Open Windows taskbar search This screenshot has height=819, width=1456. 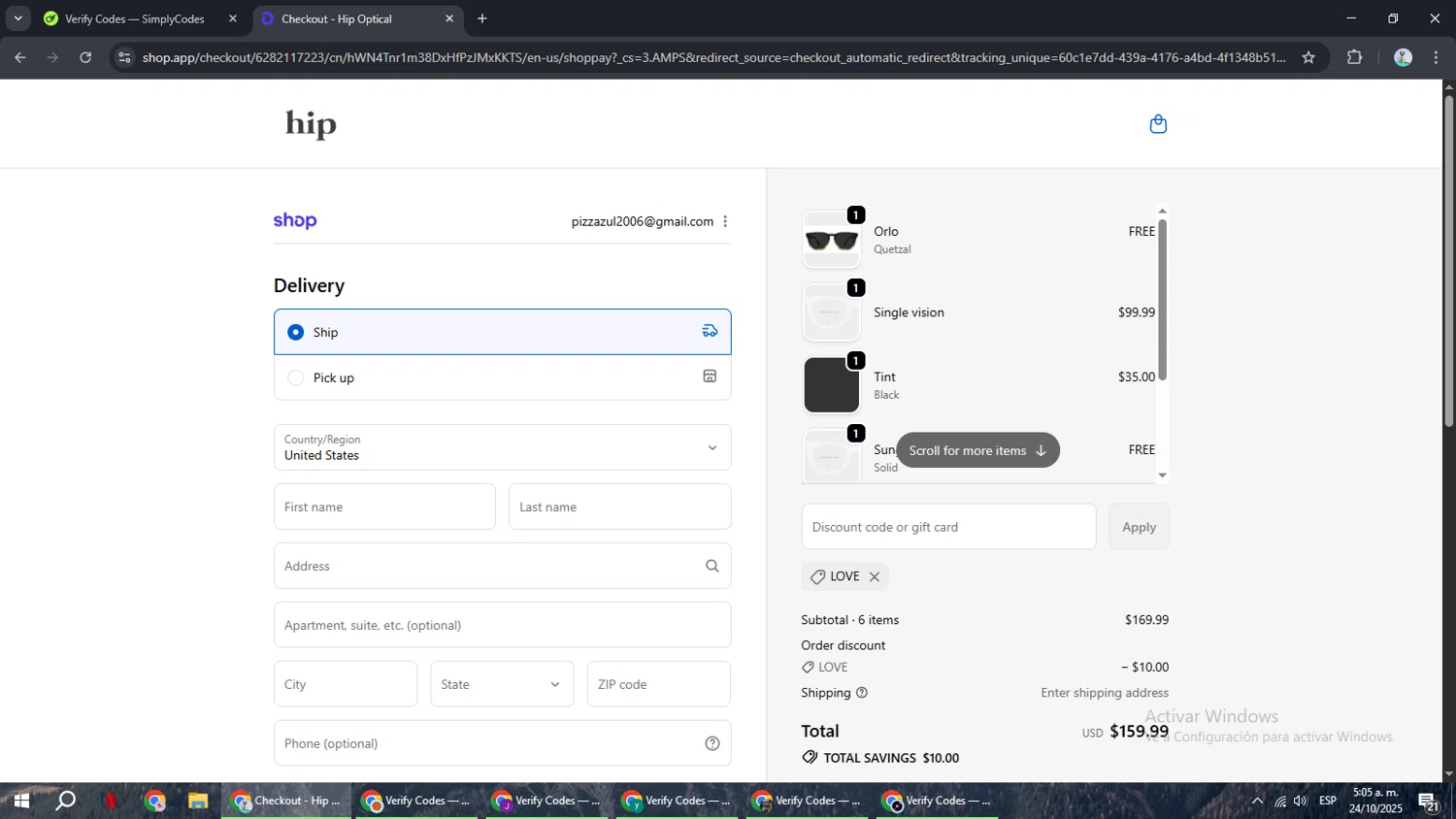point(65,801)
